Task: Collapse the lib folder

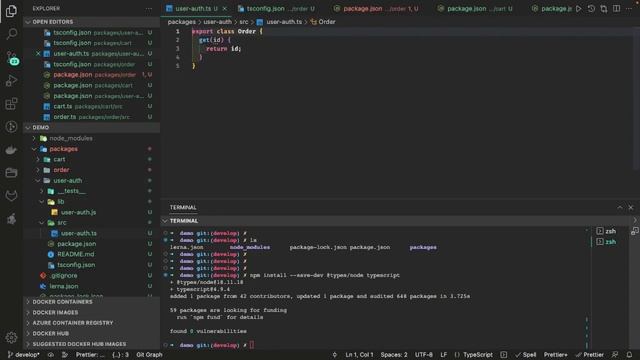Action: [x=91, y=202]
